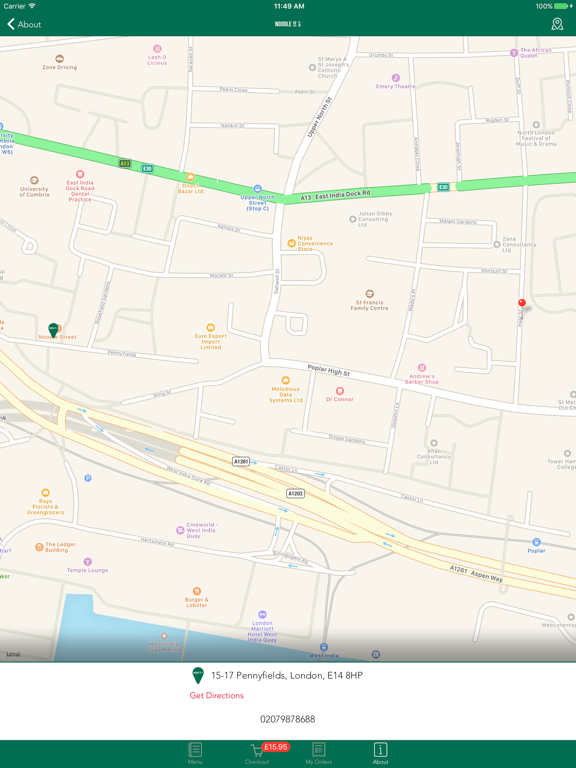Tap the Lash O Licious map icon
576x768 pixels.
point(157,48)
